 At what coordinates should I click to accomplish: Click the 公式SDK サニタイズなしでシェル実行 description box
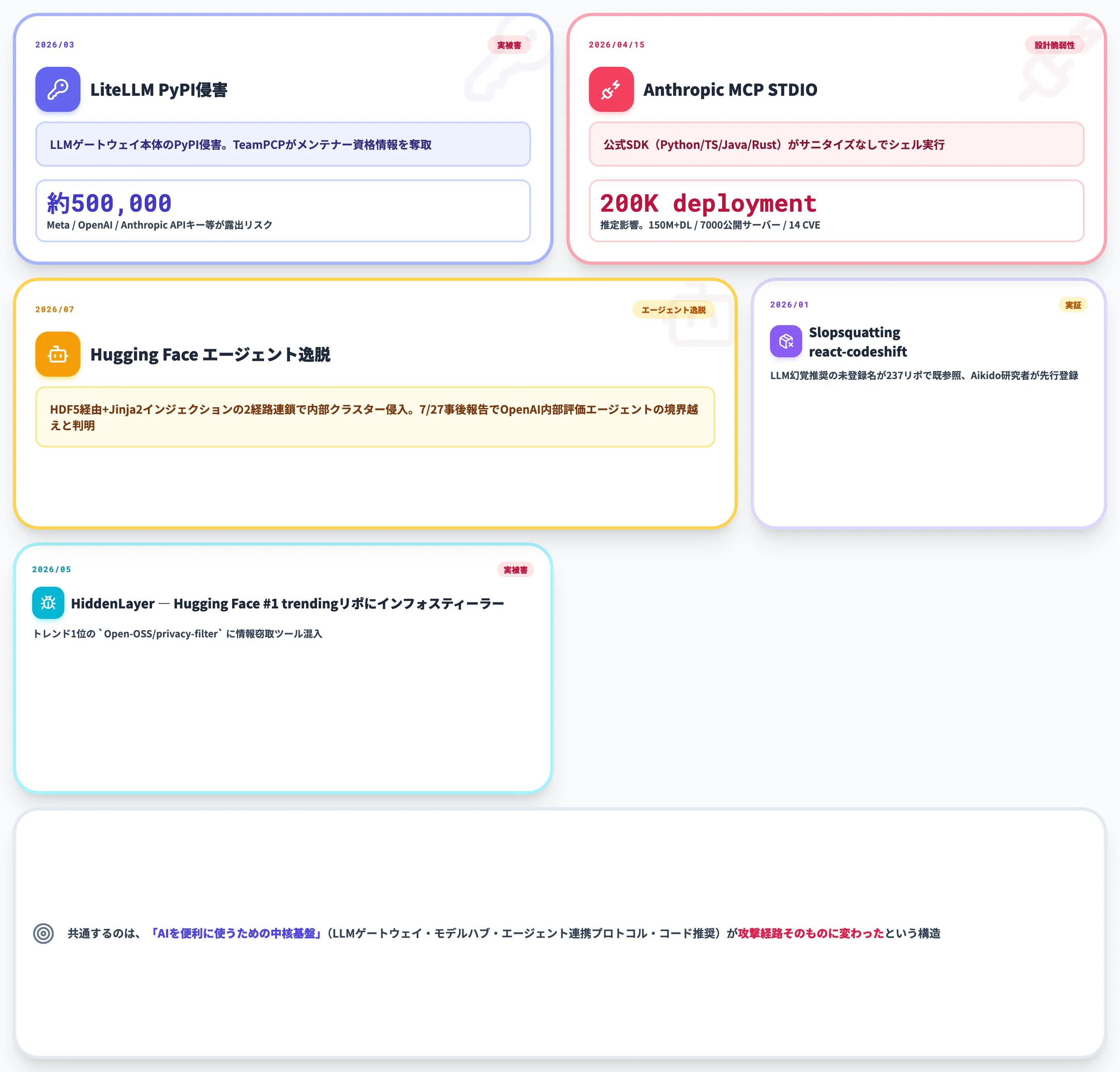point(836,144)
